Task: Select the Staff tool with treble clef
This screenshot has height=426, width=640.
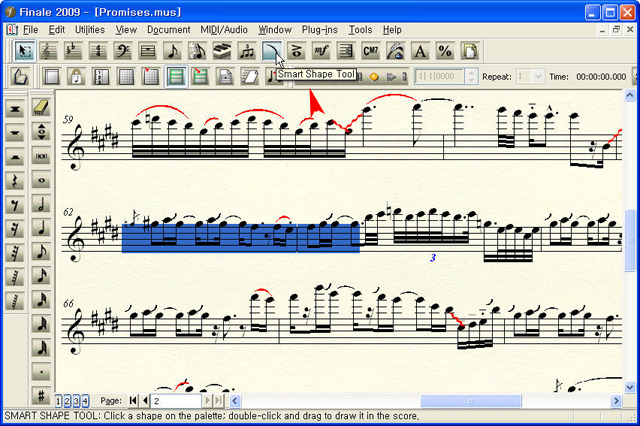Action: click(48, 51)
